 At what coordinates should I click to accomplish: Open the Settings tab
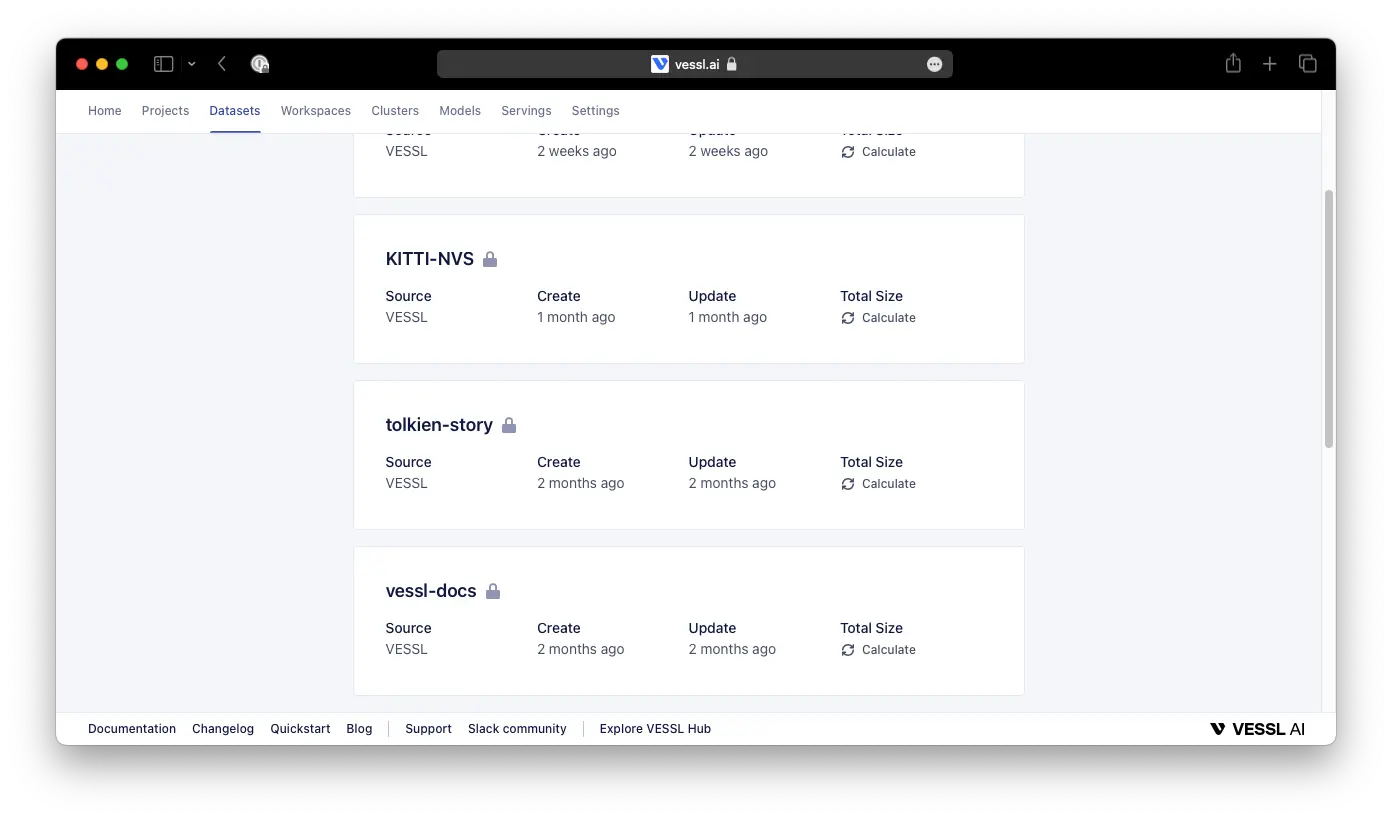coord(595,111)
